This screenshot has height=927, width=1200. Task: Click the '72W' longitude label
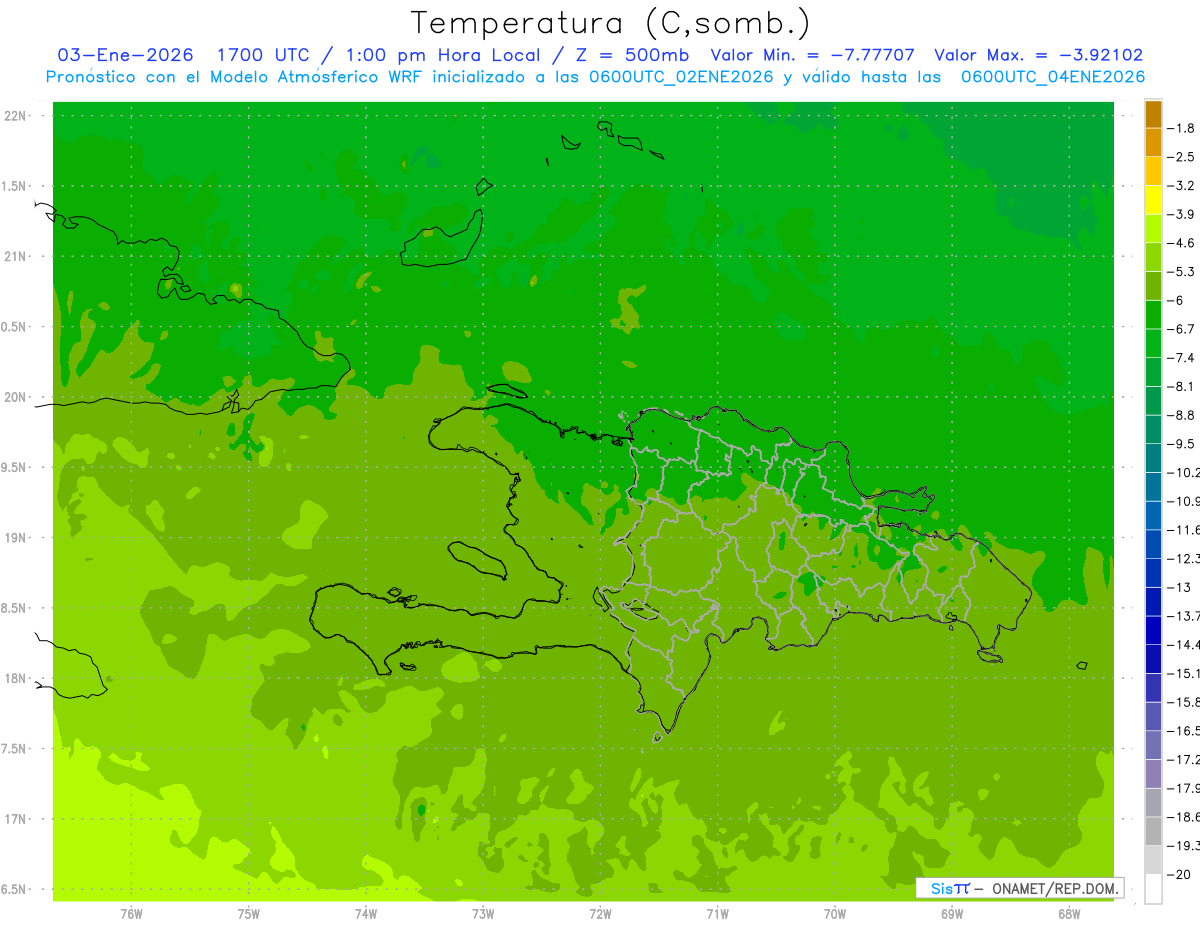click(x=600, y=914)
